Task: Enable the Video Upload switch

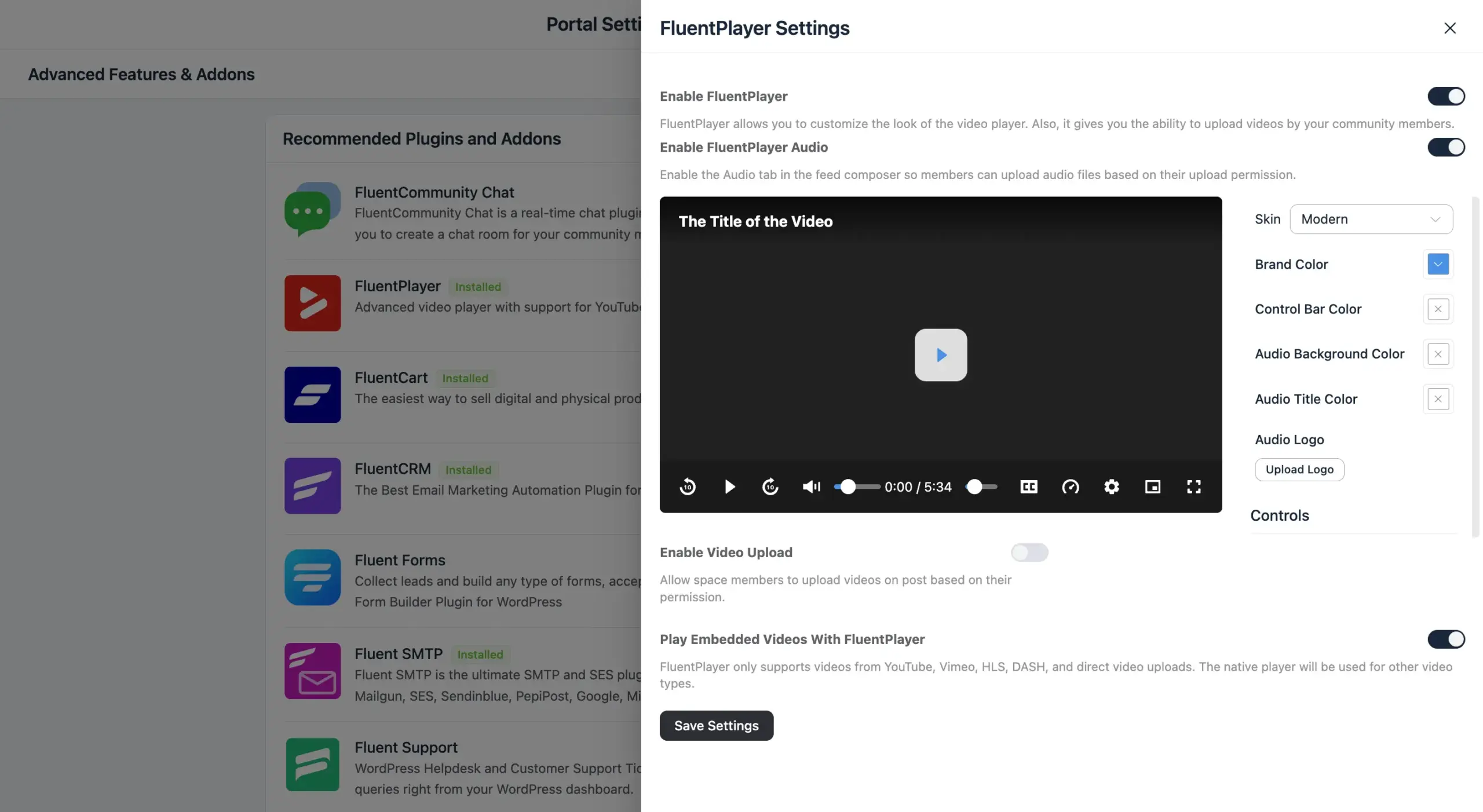Action: click(x=1029, y=553)
